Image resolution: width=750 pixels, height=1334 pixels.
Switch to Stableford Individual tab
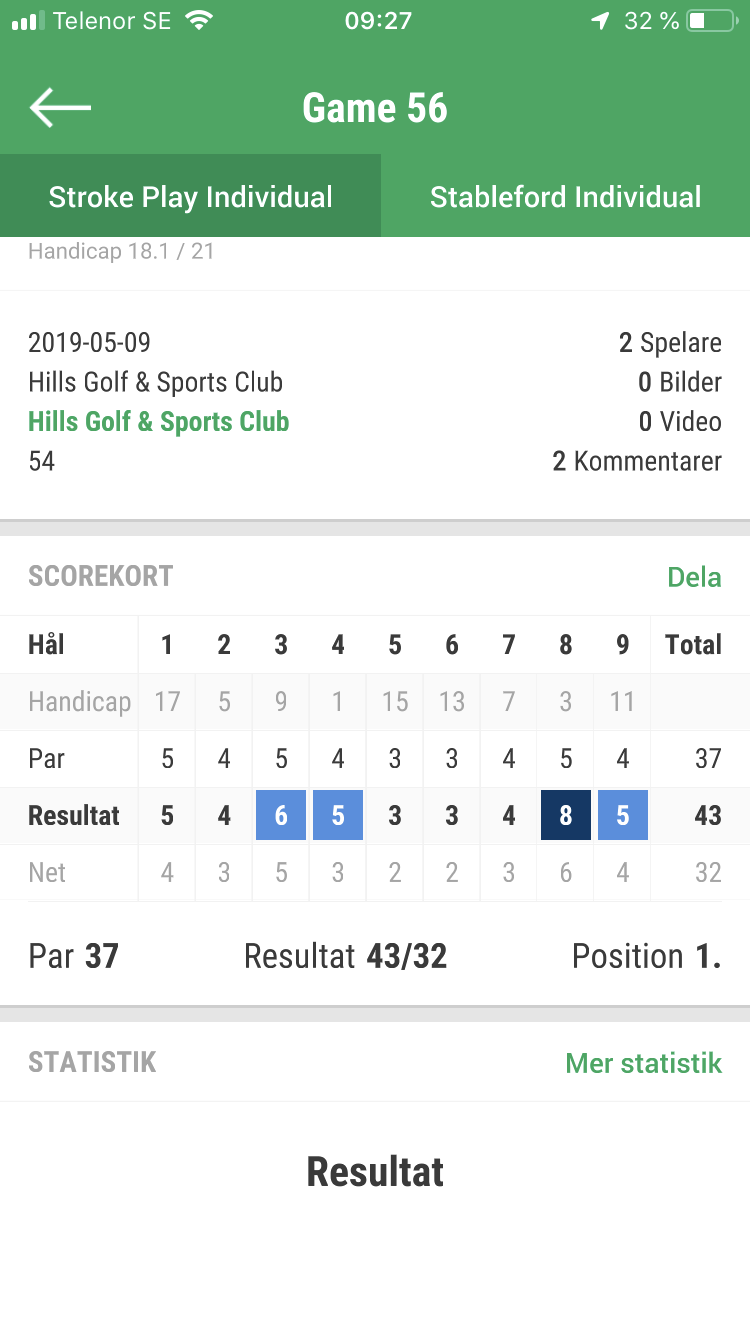[x=566, y=196]
